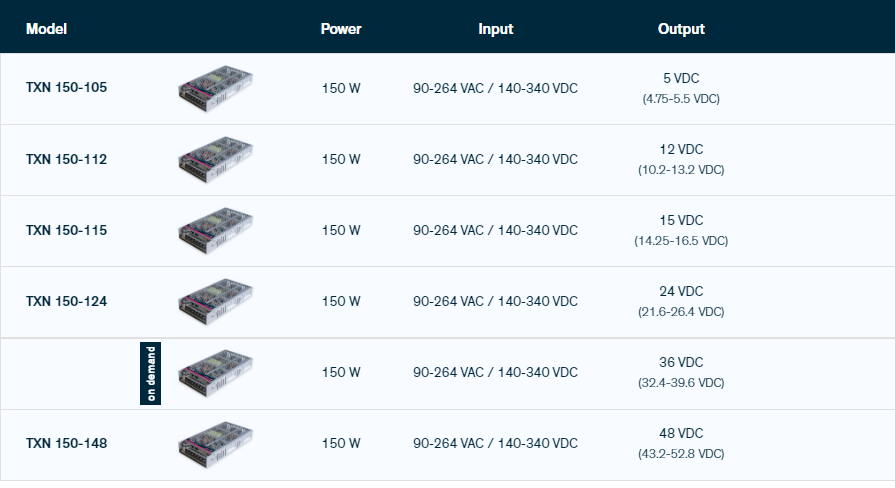
Task: Click the (43.2-52.8 VDC) range text
Action: tap(681, 454)
